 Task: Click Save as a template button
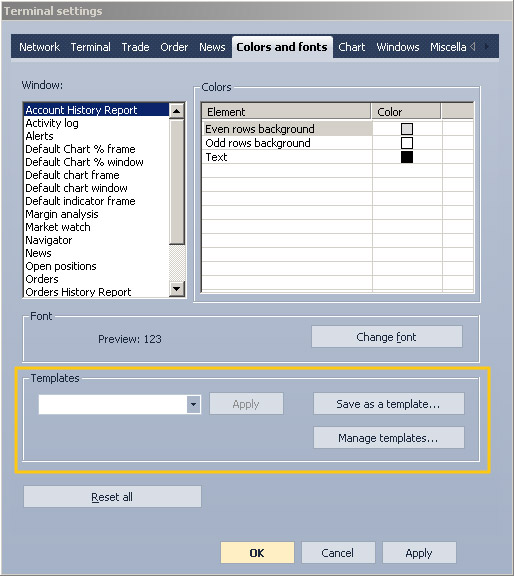pyautogui.click(x=388, y=404)
